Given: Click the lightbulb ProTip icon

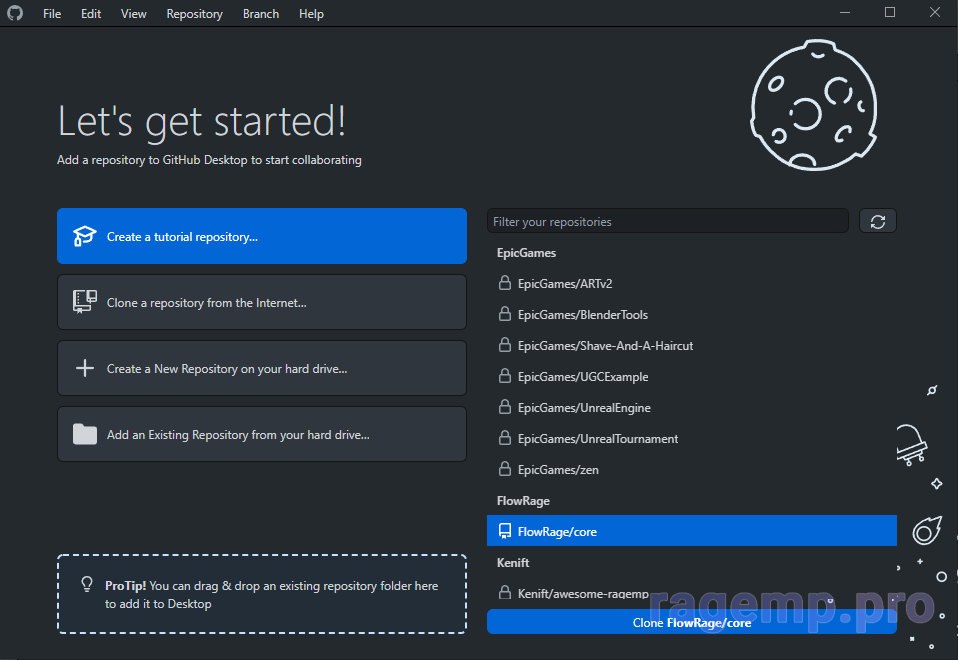Looking at the screenshot, I should (87, 585).
